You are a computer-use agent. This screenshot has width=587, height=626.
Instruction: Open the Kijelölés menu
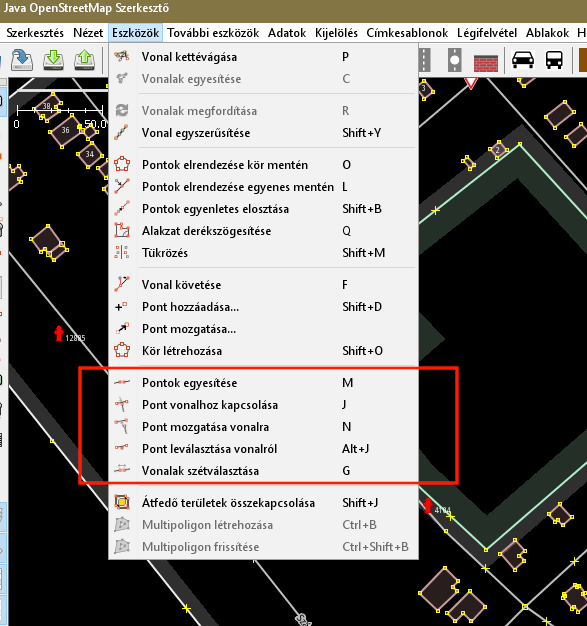[x=336, y=33]
